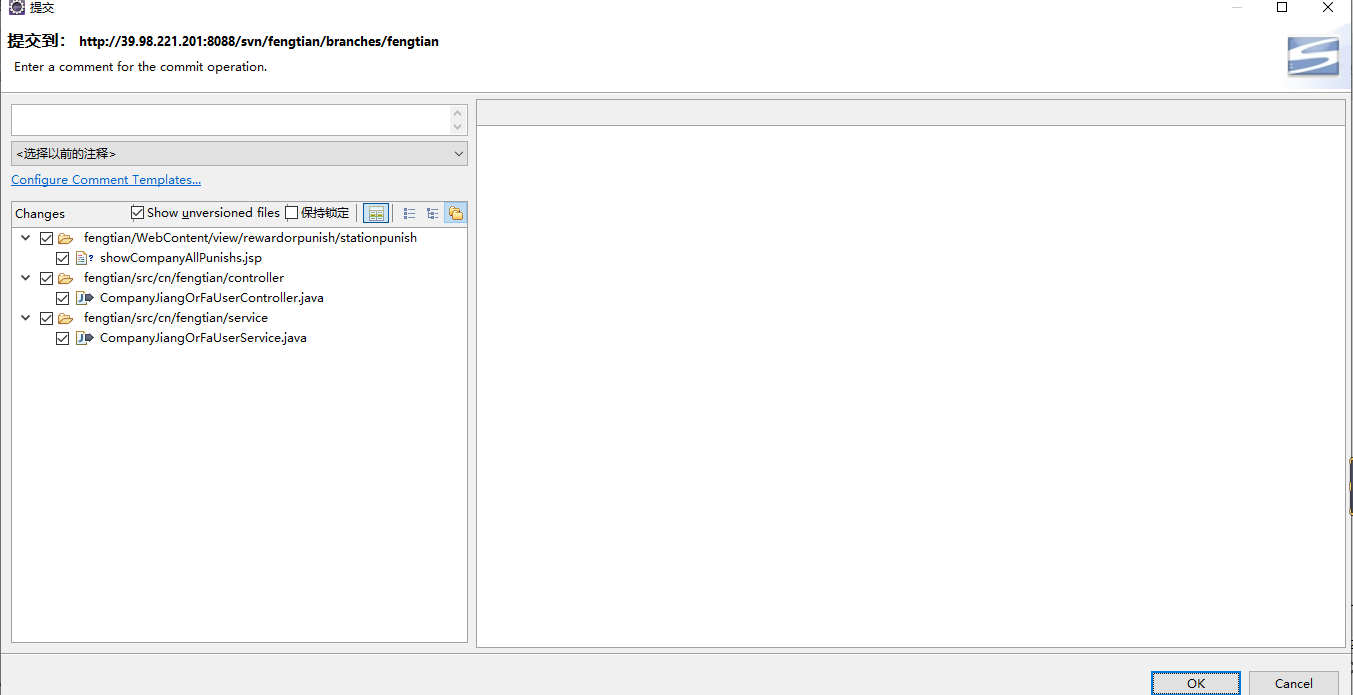Image resolution: width=1353 pixels, height=695 pixels.
Task: Click the stationpunish folder icon
Action: (66, 238)
